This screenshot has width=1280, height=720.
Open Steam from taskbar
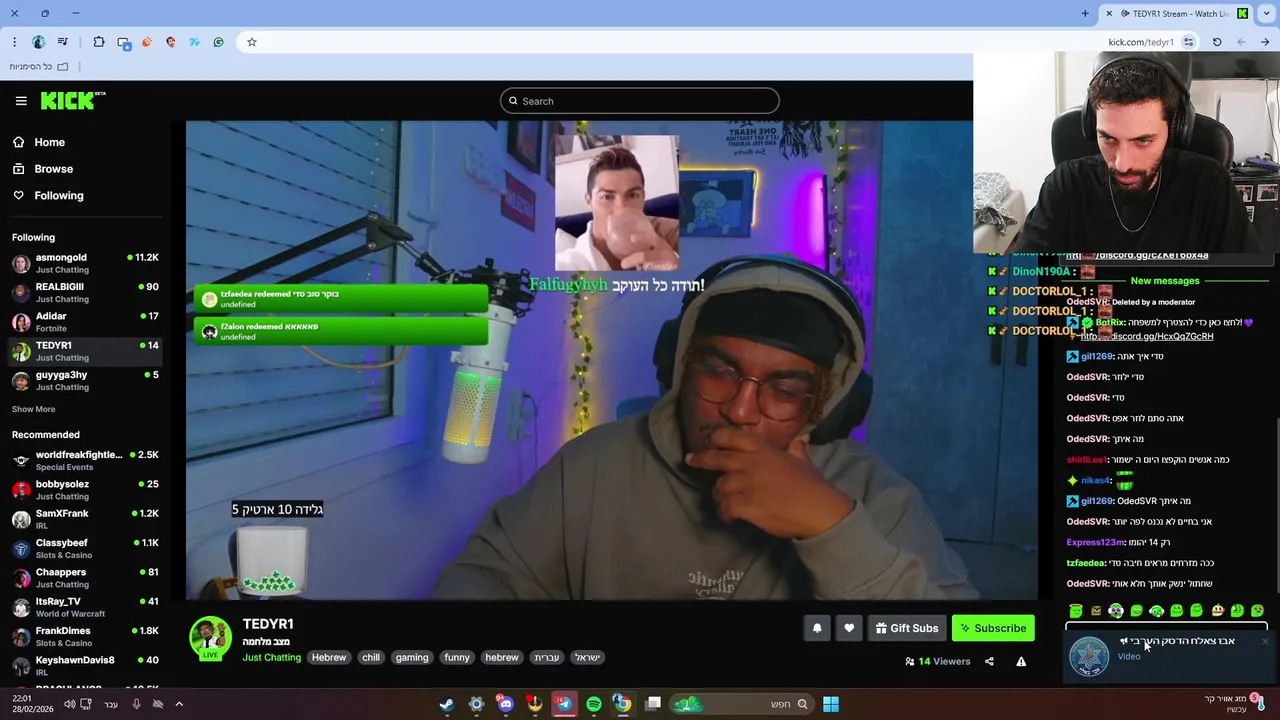click(447, 704)
